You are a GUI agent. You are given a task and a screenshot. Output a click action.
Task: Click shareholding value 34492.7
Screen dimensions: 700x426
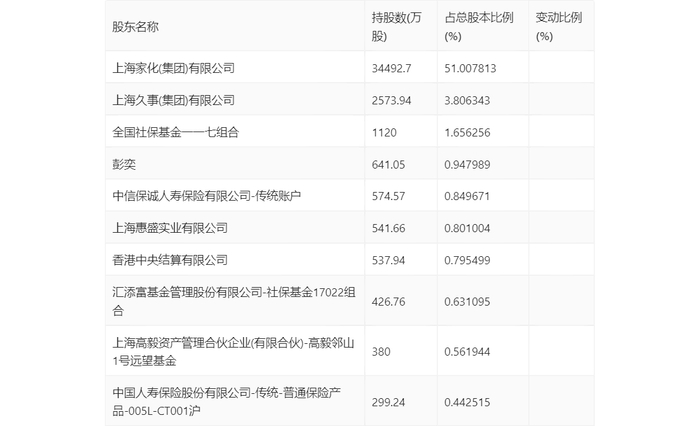pyautogui.click(x=392, y=68)
